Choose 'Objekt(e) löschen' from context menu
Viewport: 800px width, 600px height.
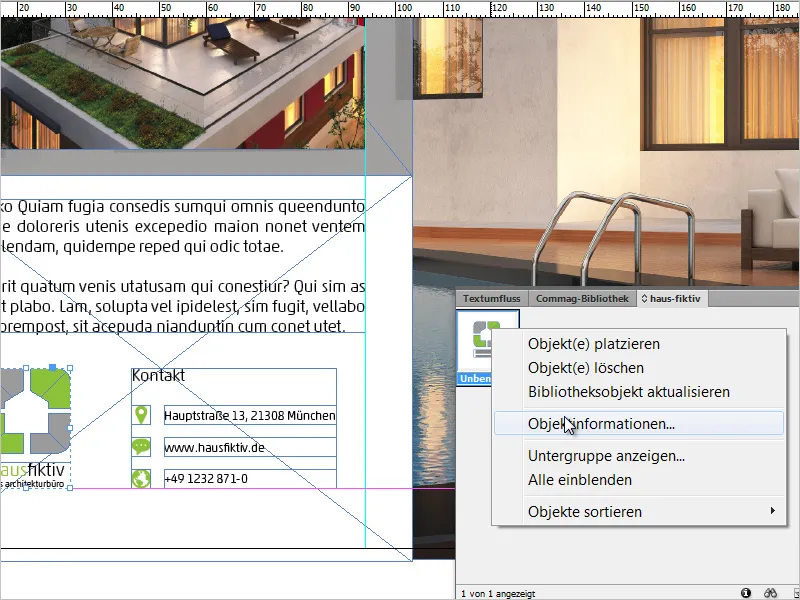586,368
